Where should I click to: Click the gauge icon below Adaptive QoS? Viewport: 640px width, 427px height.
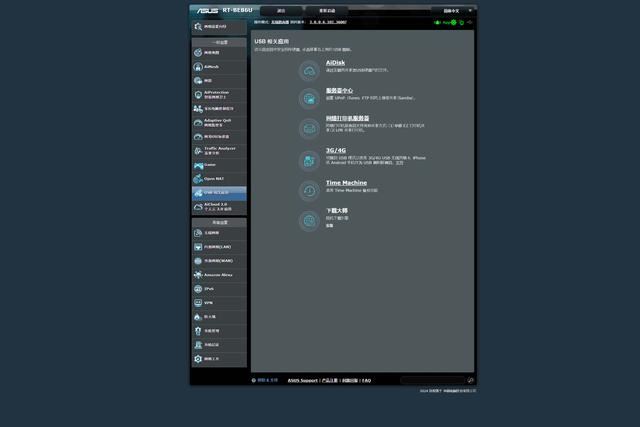(x=198, y=137)
